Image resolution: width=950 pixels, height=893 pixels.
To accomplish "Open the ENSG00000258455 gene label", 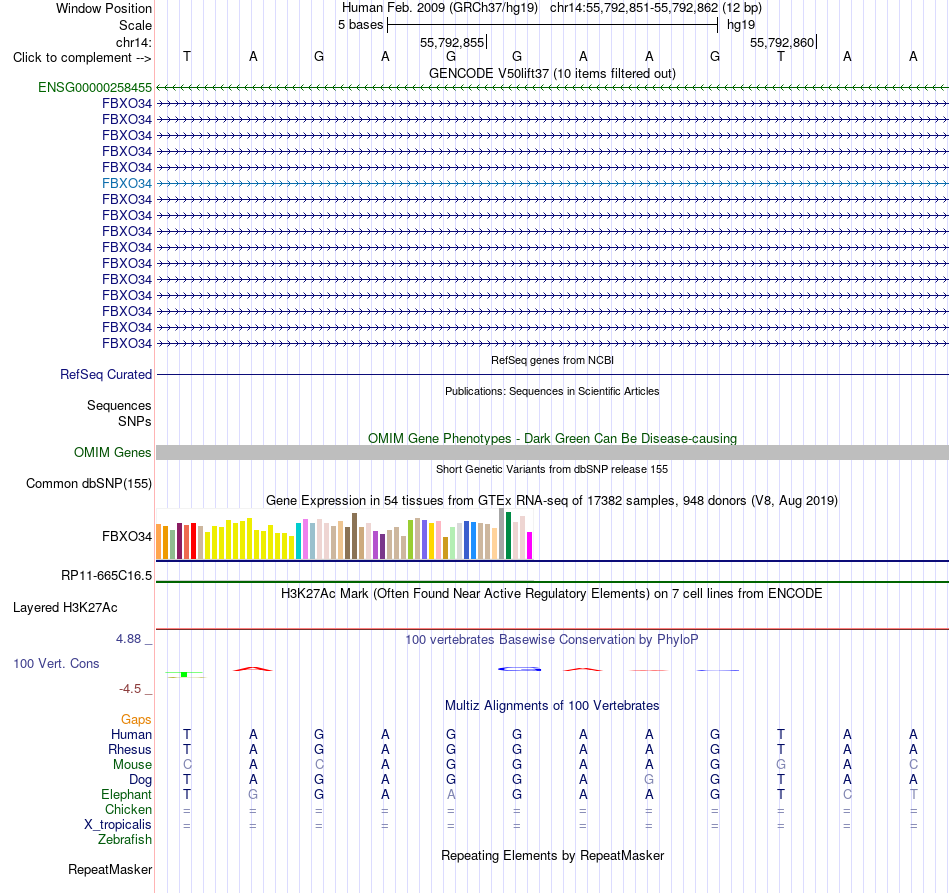I will point(95,87).
